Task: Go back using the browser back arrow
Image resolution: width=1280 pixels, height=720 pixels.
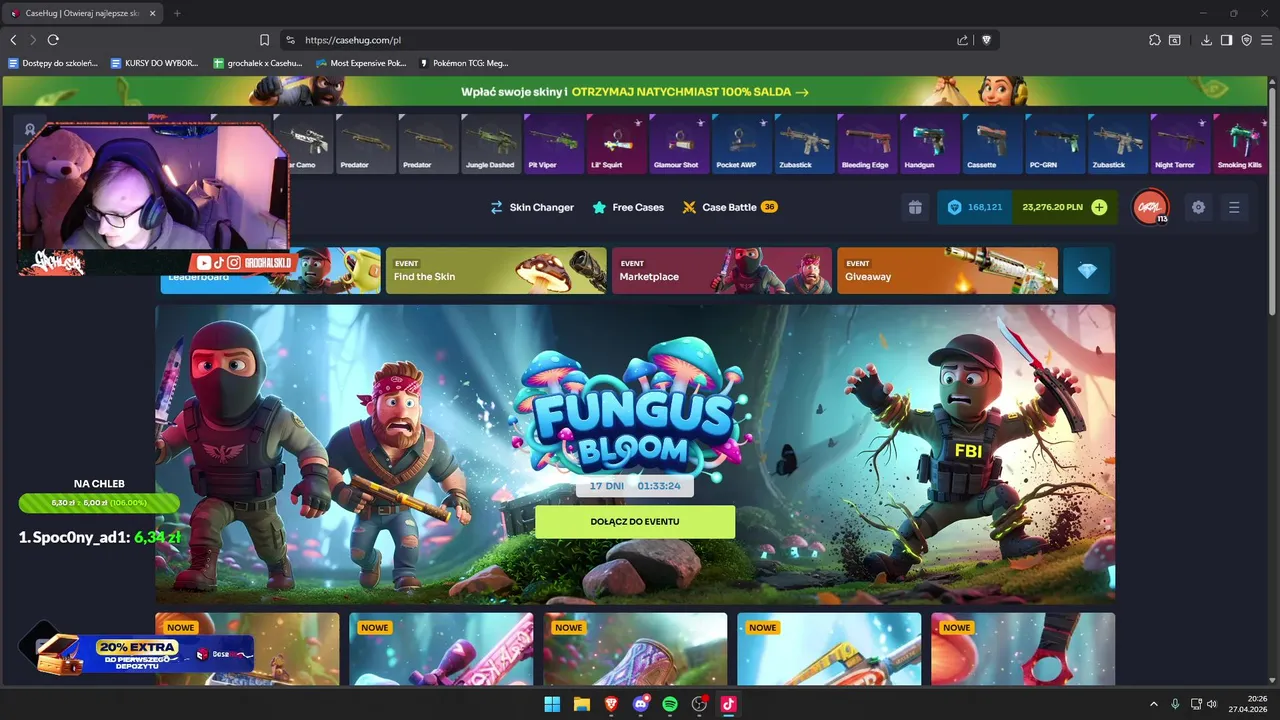Action: (13, 40)
